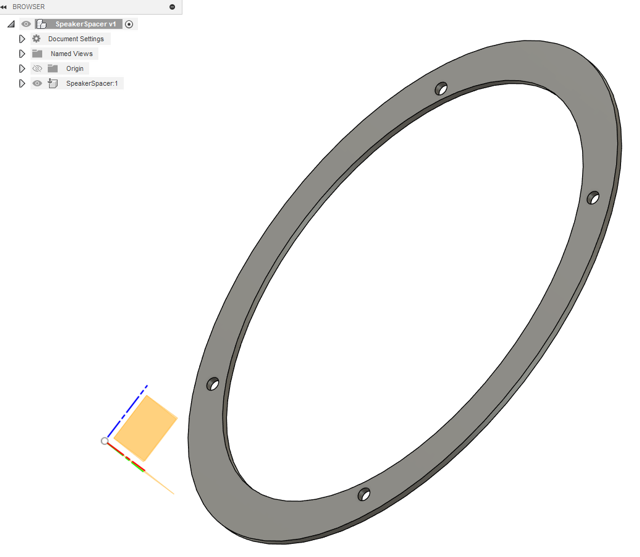This screenshot has width=640, height=557.
Task: Select Named Views label
Action: pos(71,53)
